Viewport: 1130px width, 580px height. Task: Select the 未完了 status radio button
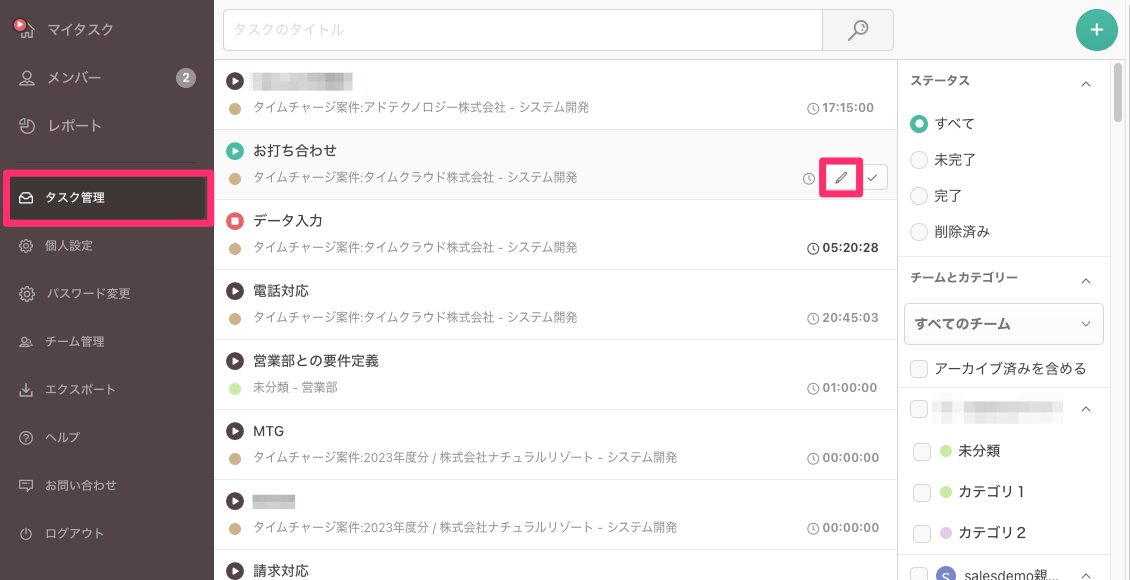point(919,160)
